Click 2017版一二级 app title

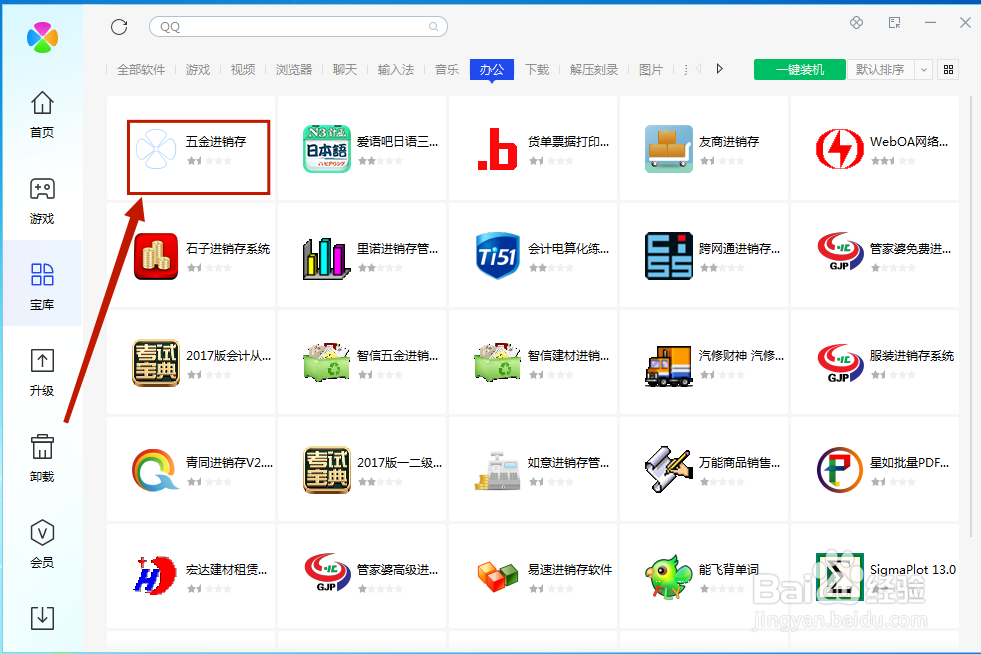point(399,462)
